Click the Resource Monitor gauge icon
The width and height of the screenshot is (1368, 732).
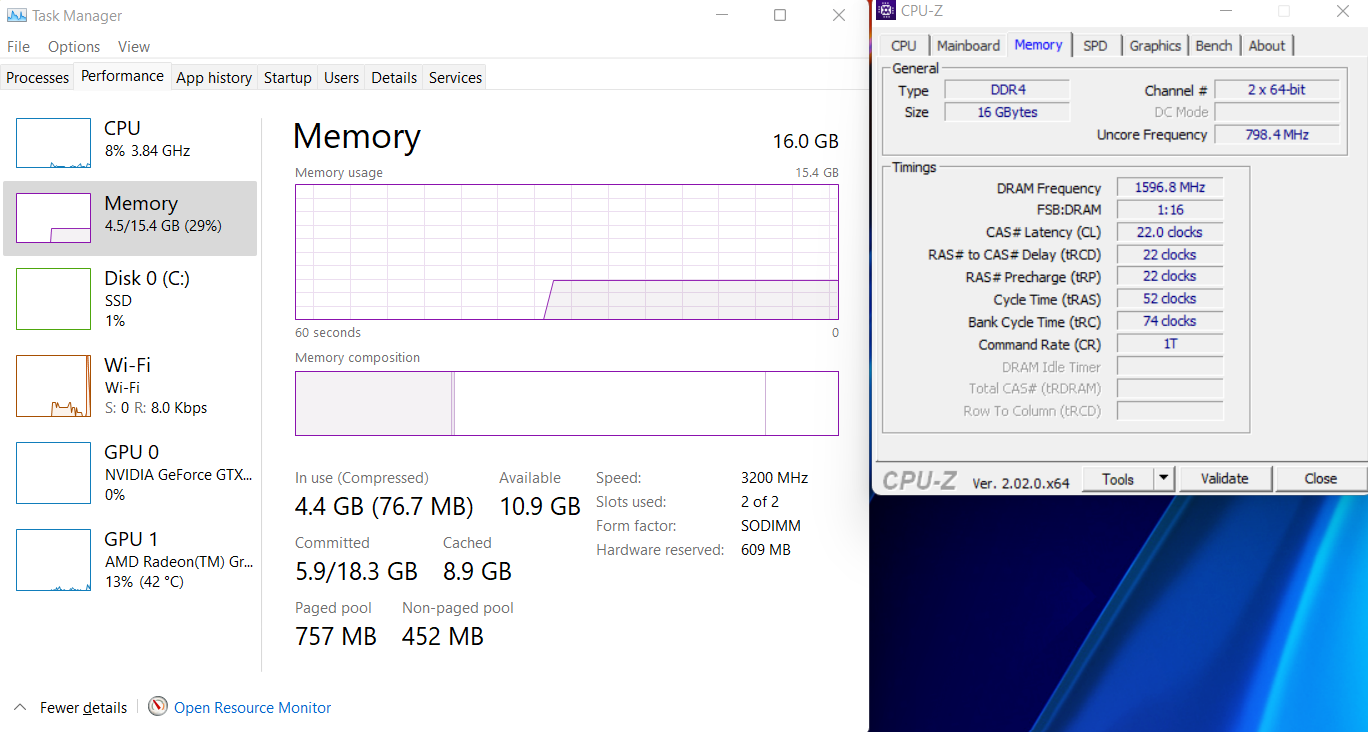tap(158, 707)
